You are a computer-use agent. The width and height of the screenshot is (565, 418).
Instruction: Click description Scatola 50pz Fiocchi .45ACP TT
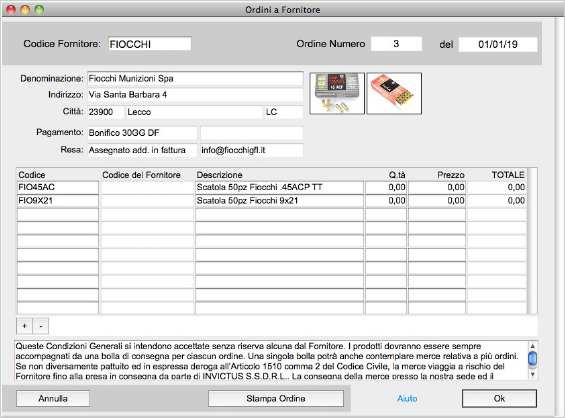click(279, 187)
